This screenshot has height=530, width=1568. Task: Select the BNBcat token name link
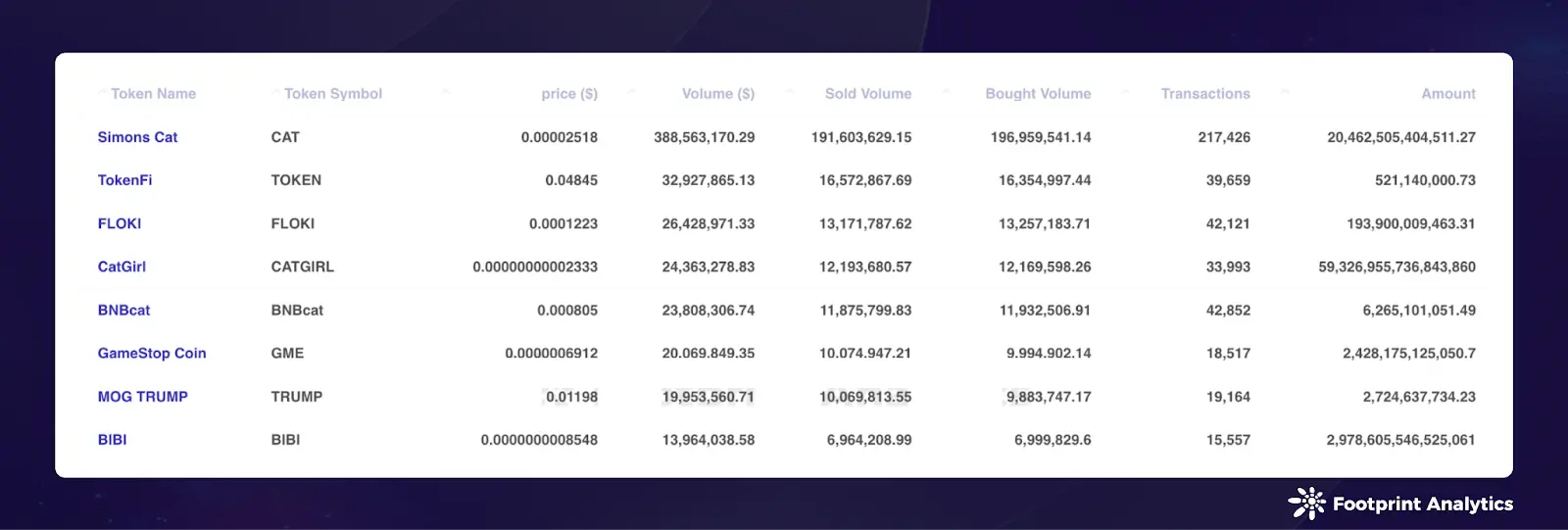[123, 311]
